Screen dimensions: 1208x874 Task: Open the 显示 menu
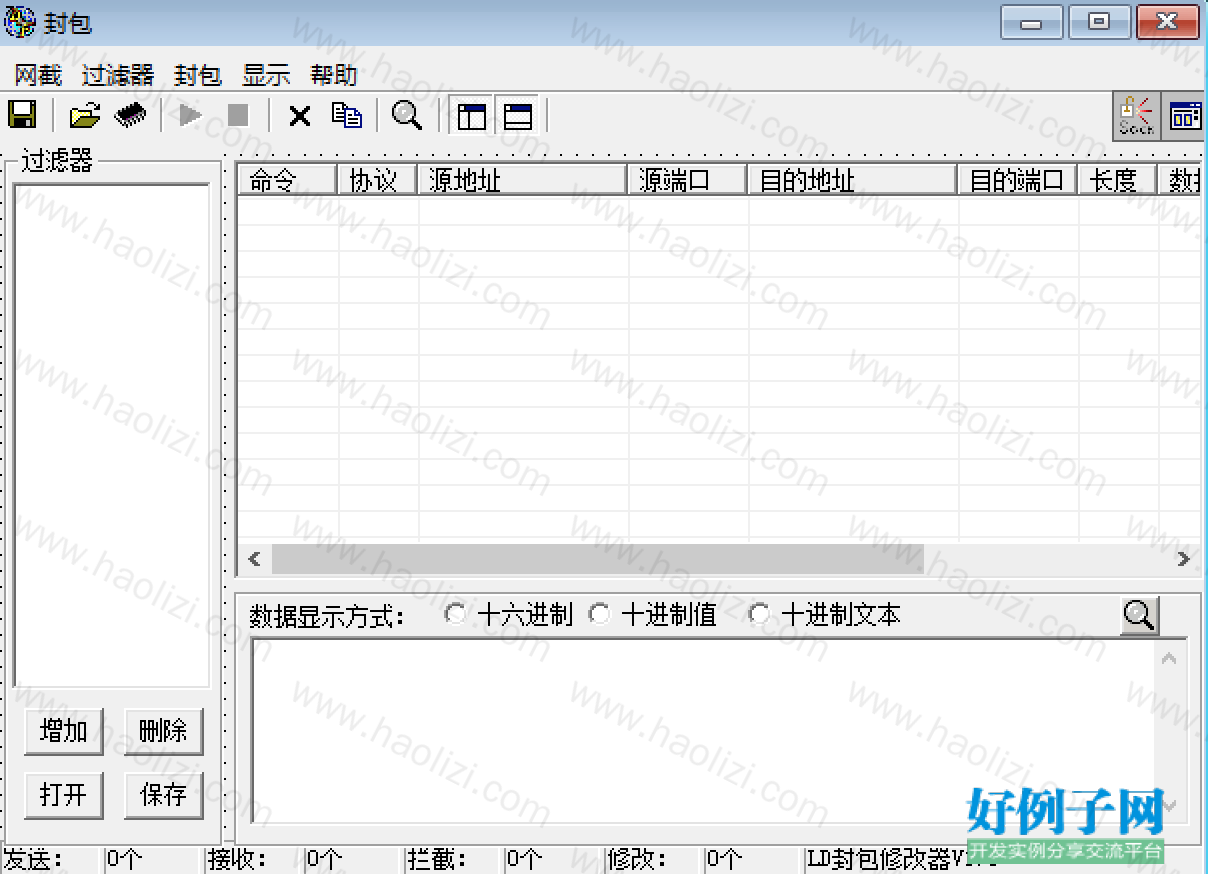266,75
